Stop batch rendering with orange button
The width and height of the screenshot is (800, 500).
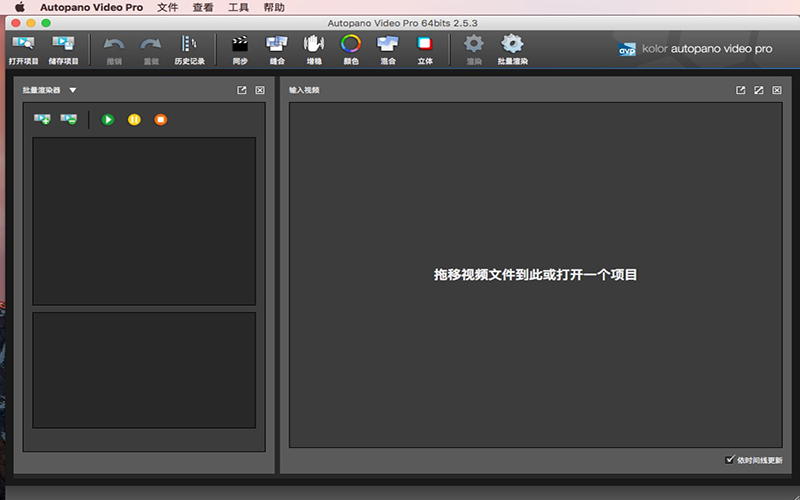(161, 119)
